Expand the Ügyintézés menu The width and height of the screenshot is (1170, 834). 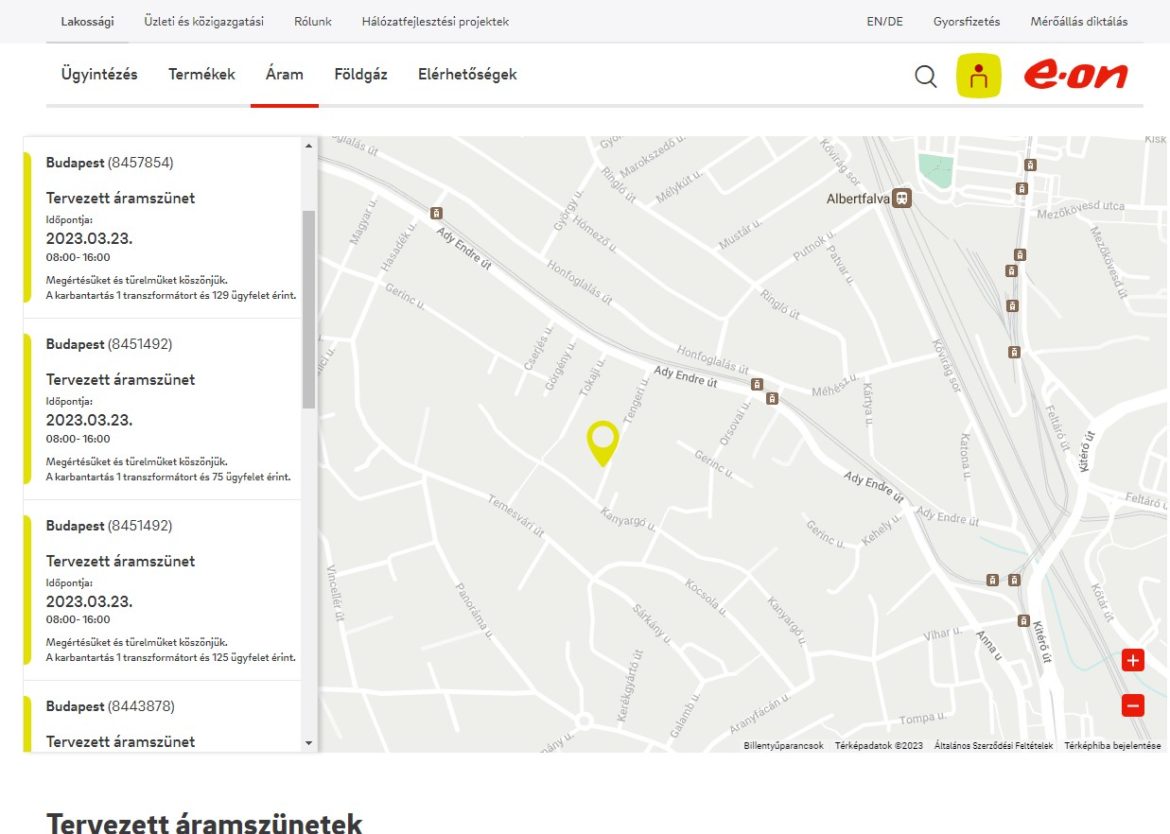click(99, 74)
